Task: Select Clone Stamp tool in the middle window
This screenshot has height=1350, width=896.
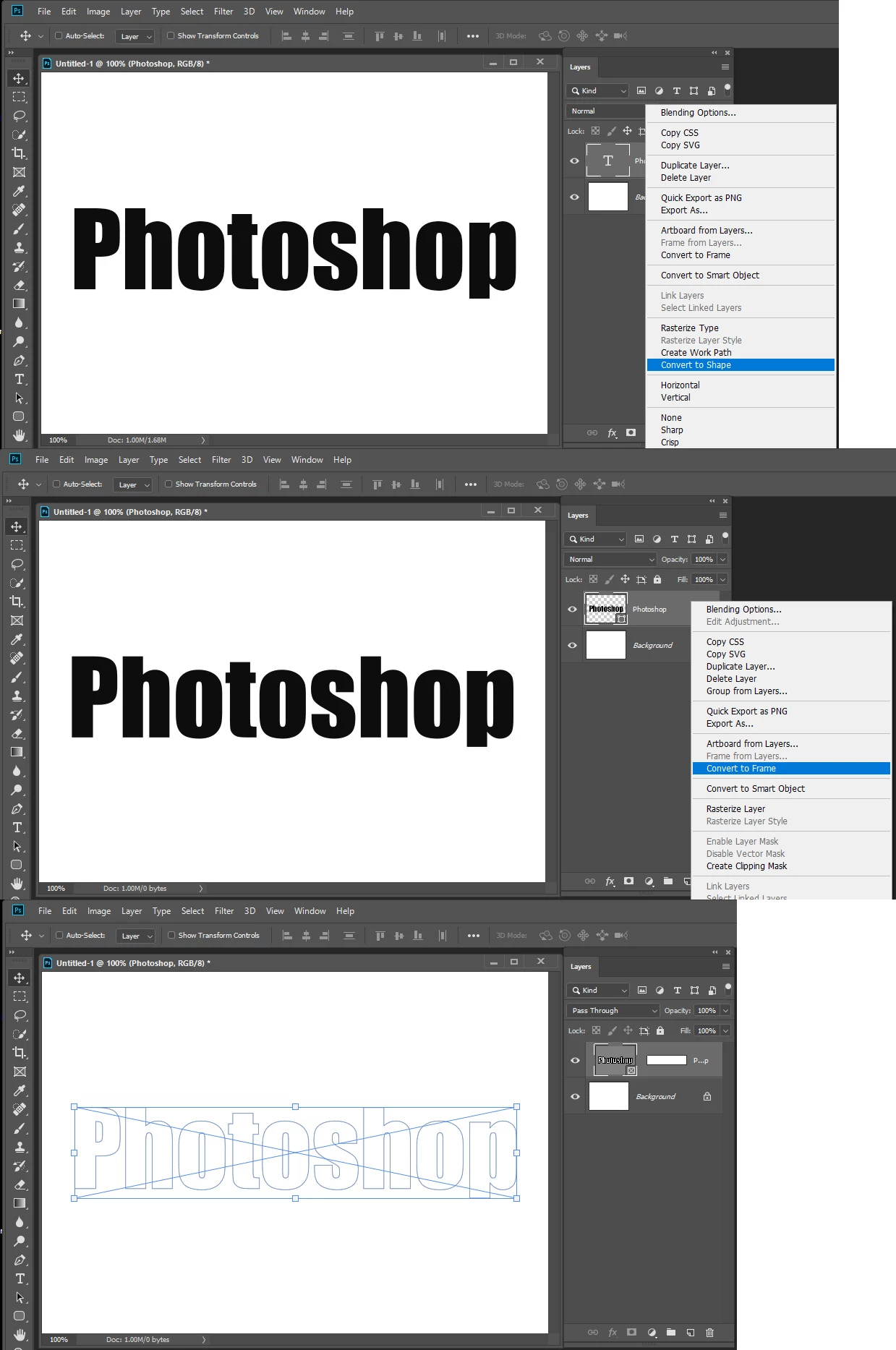Action: click(17, 696)
